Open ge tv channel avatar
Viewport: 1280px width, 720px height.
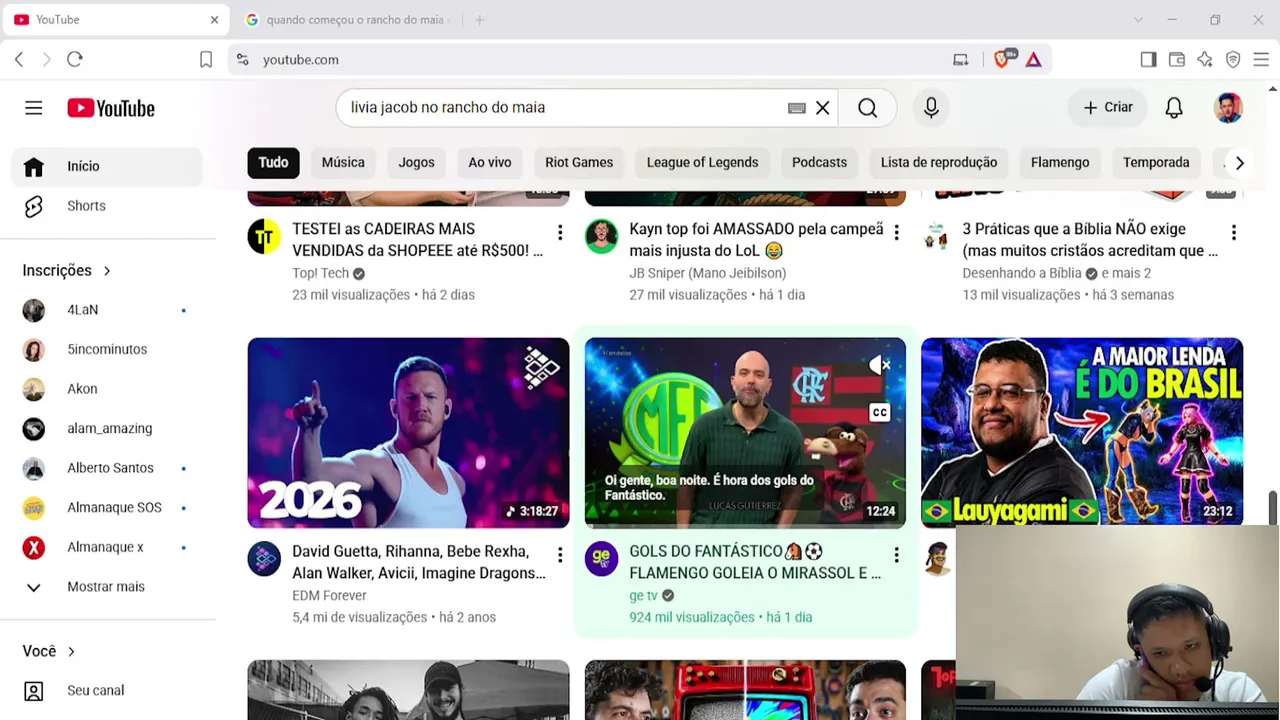(601, 559)
